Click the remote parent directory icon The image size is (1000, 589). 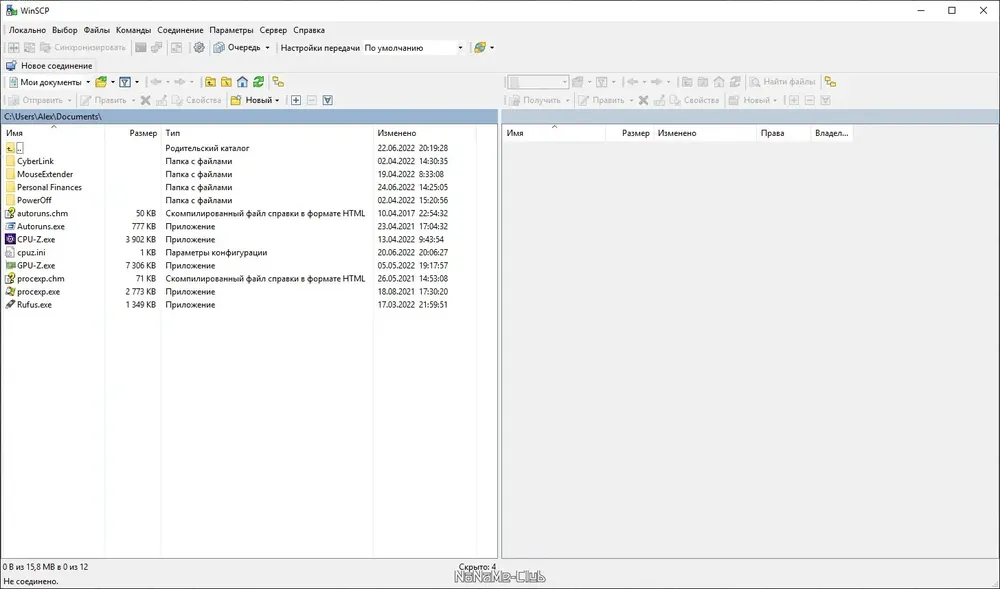click(x=687, y=82)
